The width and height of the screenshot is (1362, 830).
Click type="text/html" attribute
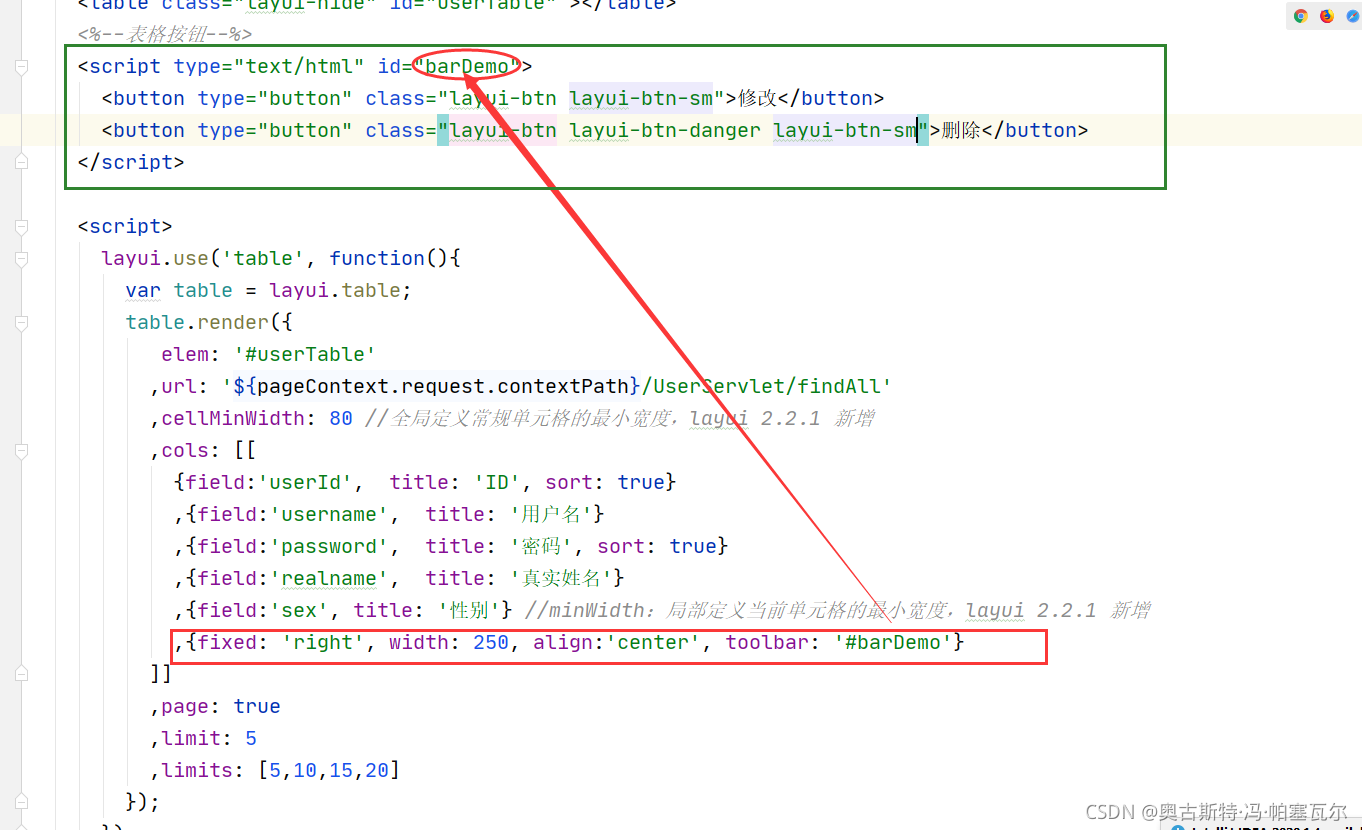click(269, 66)
